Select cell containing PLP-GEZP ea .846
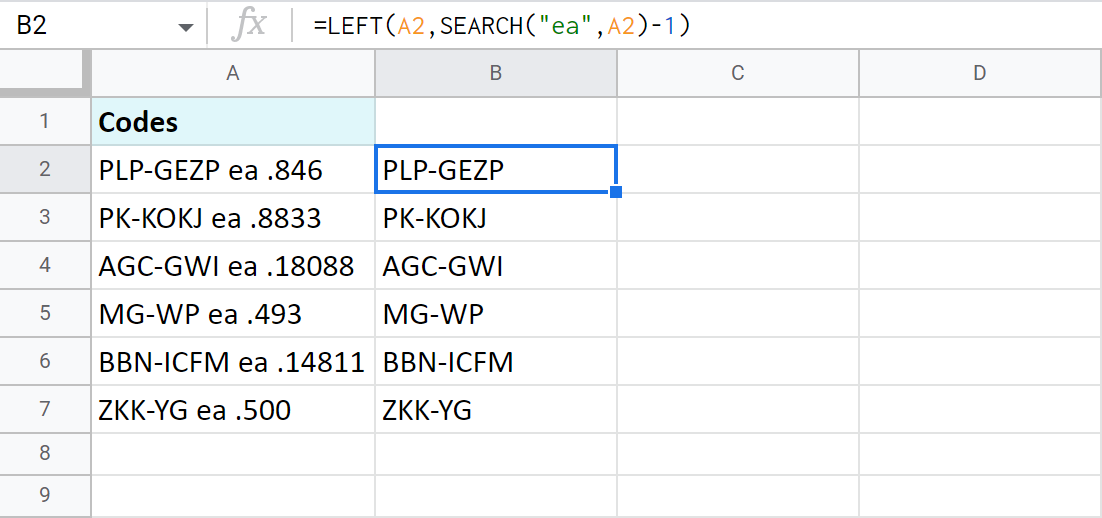This screenshot has height=518, width=1102. [x=233, y=170]
